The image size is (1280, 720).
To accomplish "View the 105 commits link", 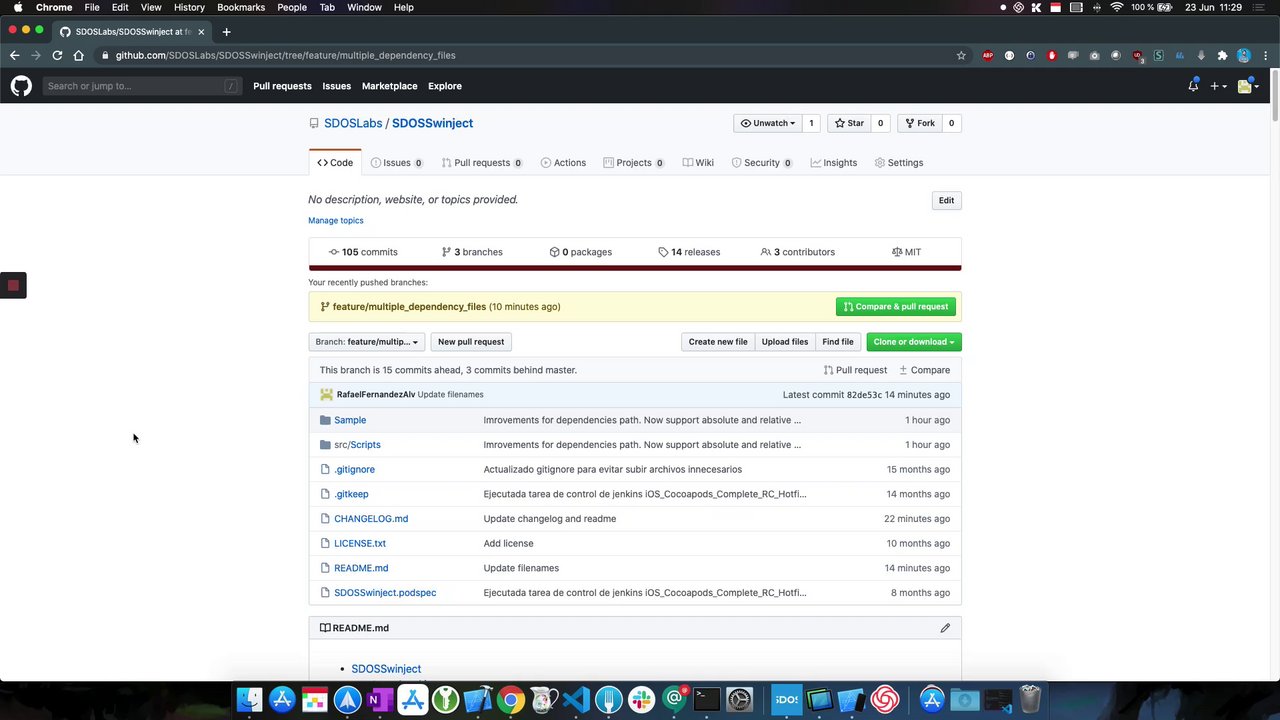I will coord(363,252).
